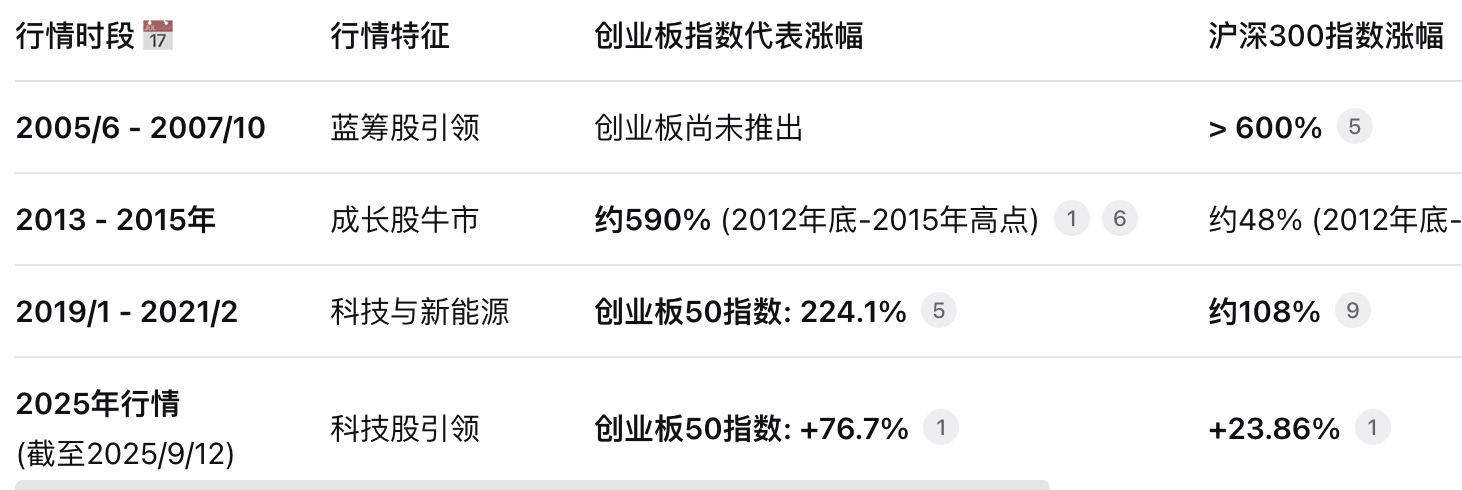Viewport: 1462px width, 490px height.
Task: Open citation 1 next to +23.86%
Action: coord(1372,428)
